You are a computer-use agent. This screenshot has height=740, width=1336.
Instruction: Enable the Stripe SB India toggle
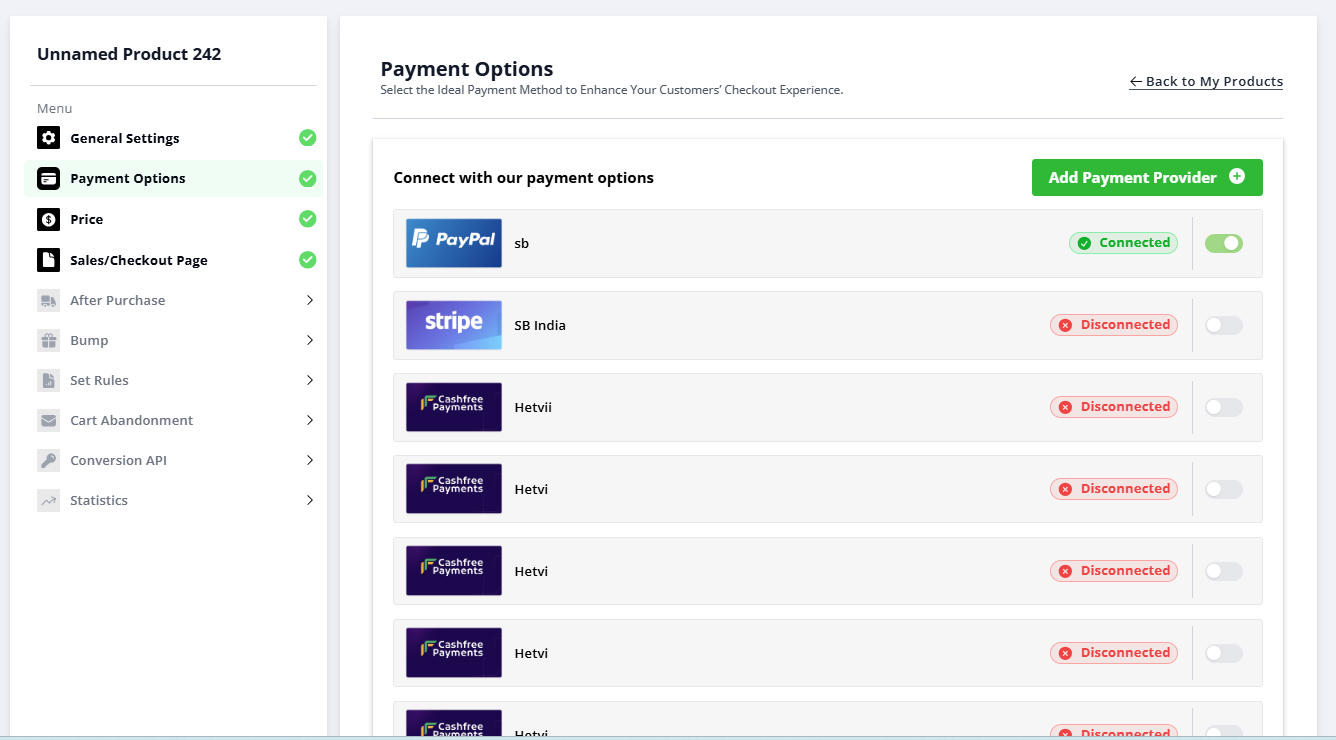[x=1224, y=325]
